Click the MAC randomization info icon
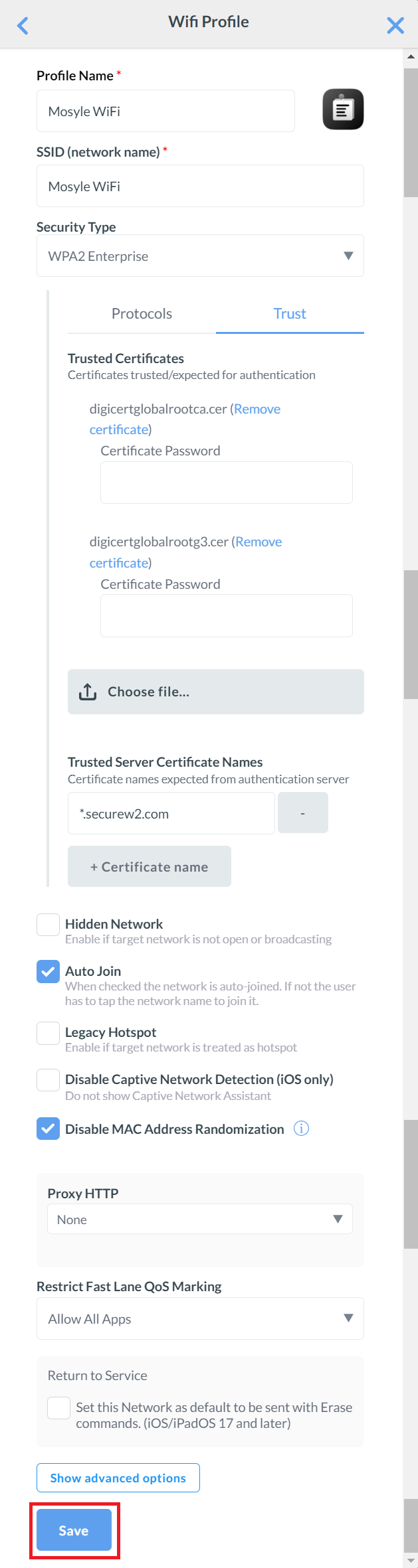 pyautogui.click(x=301, y=1129)
